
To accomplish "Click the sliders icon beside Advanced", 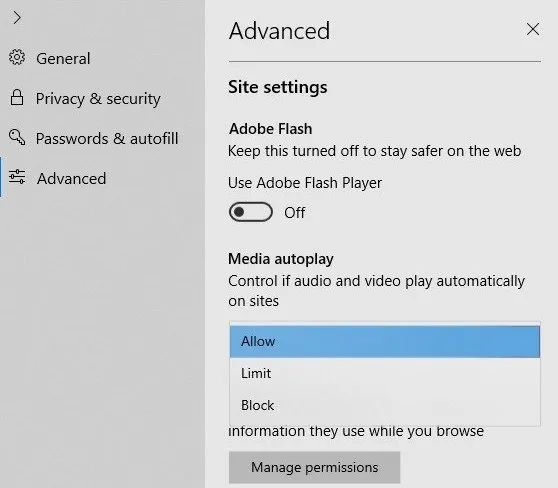I will point(17,177).
